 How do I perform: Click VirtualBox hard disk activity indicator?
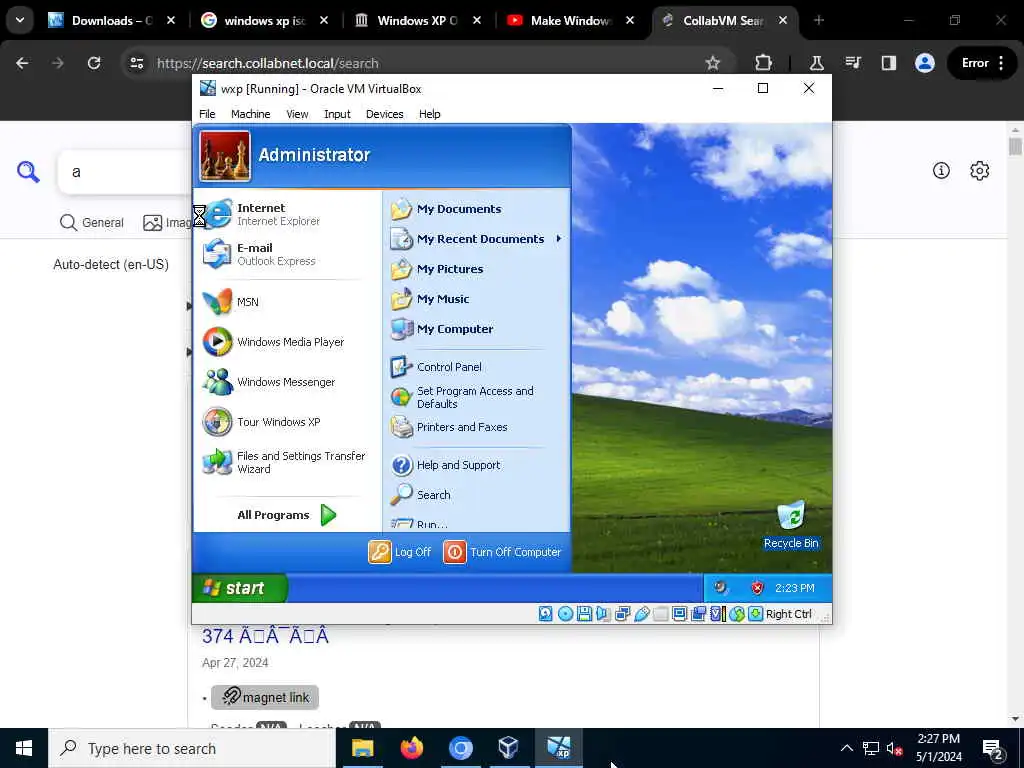pos(545,614)
